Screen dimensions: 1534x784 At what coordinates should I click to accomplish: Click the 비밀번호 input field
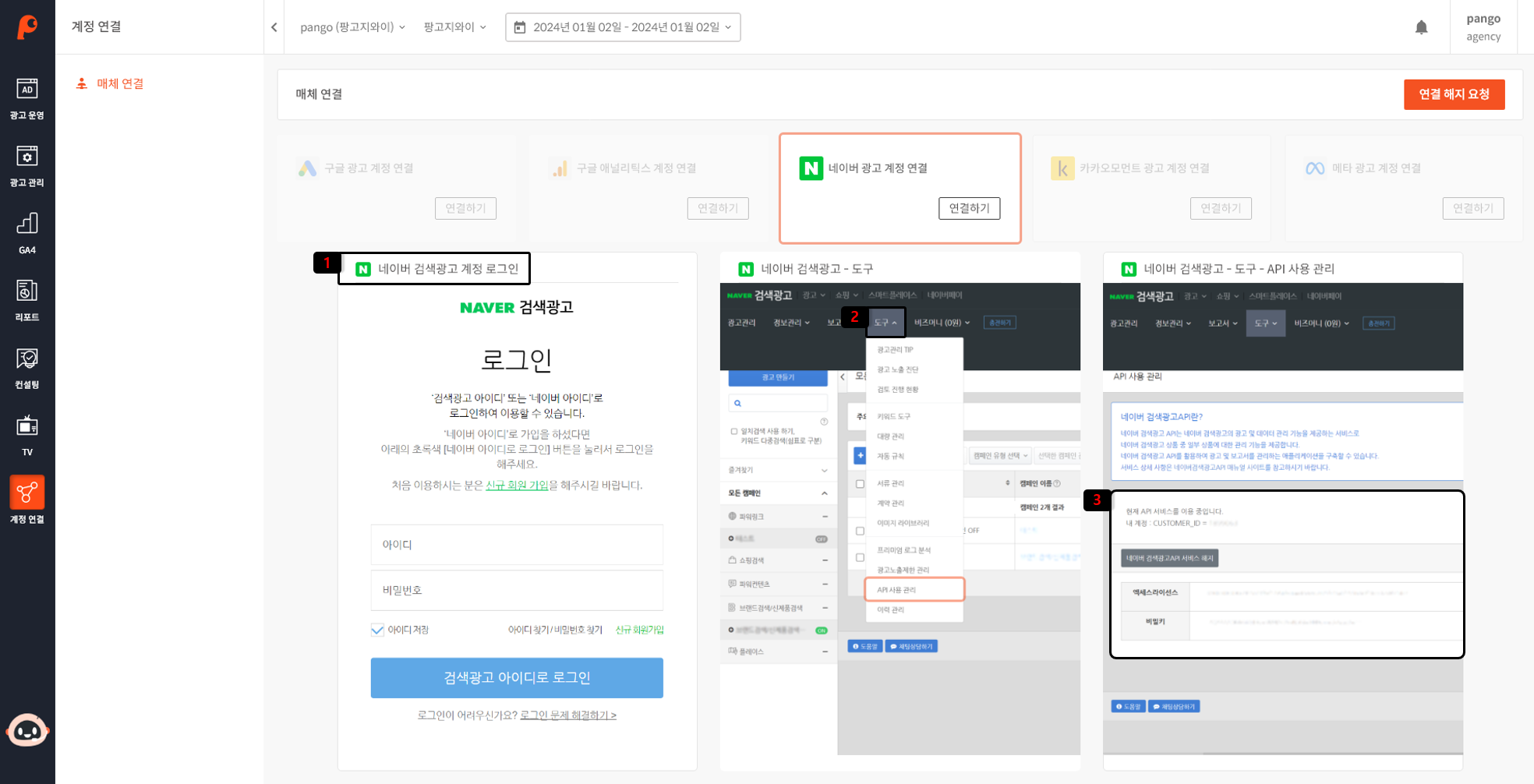(517, 591)
